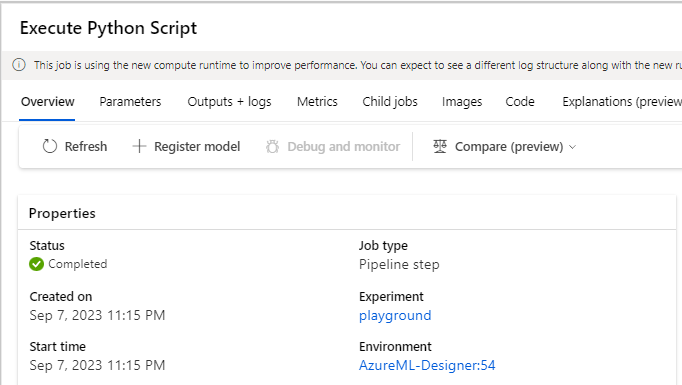Viewport: 682px width, 385px height.
Task: Open the playground experiment link
Action: (x=395, y=315)
